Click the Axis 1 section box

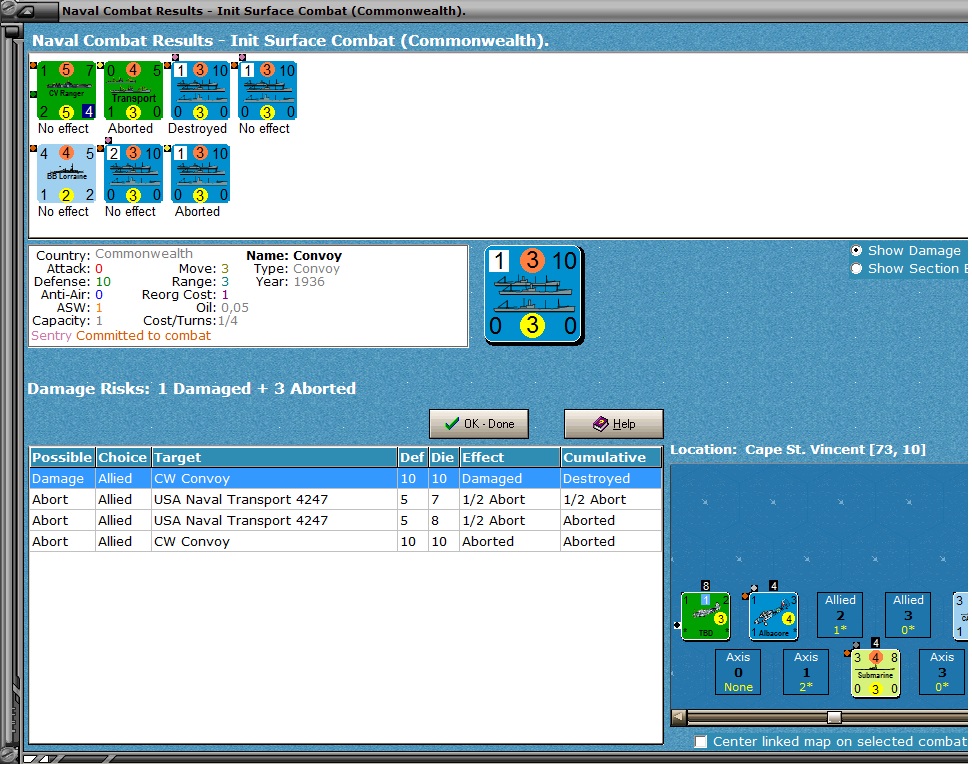click(806, 672)
